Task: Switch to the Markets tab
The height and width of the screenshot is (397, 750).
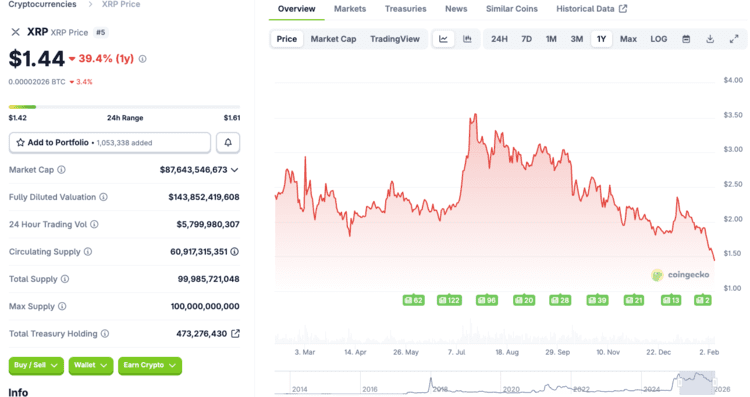Action: click(x=350, y=9)
